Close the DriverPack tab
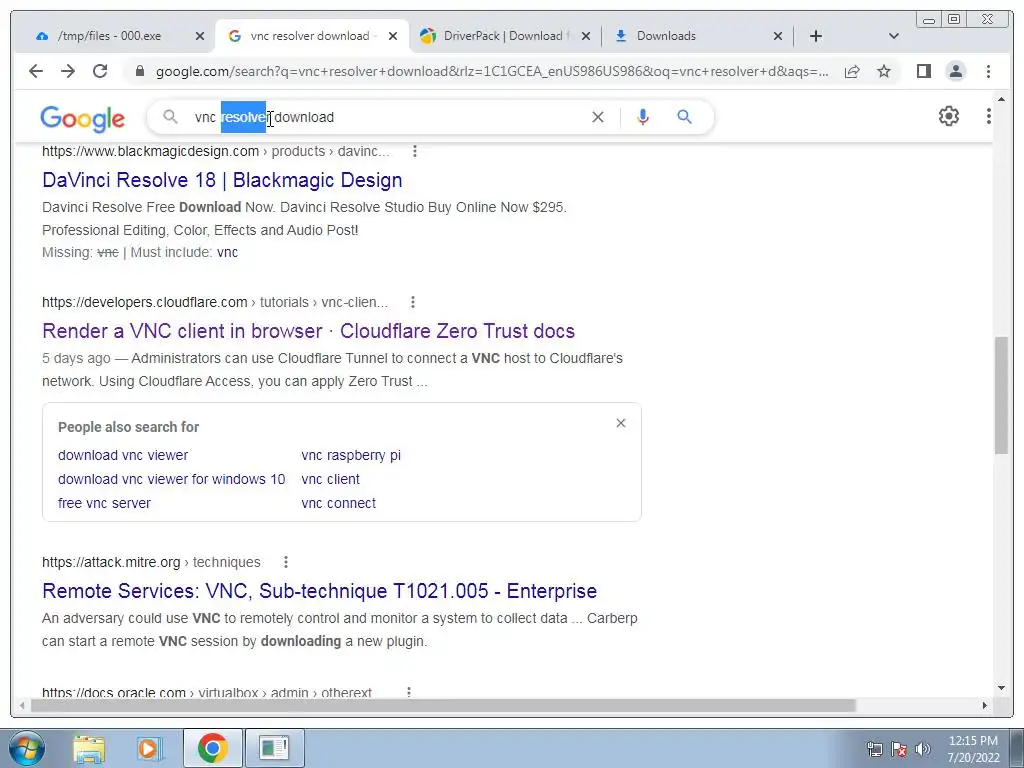The width and height of the screenshot is (1024, 768). [x=586, y=36]
